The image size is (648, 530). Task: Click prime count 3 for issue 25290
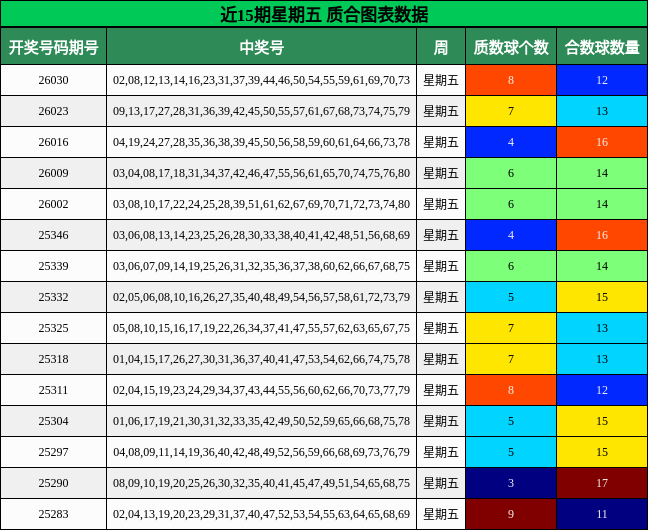coord(511,483)
